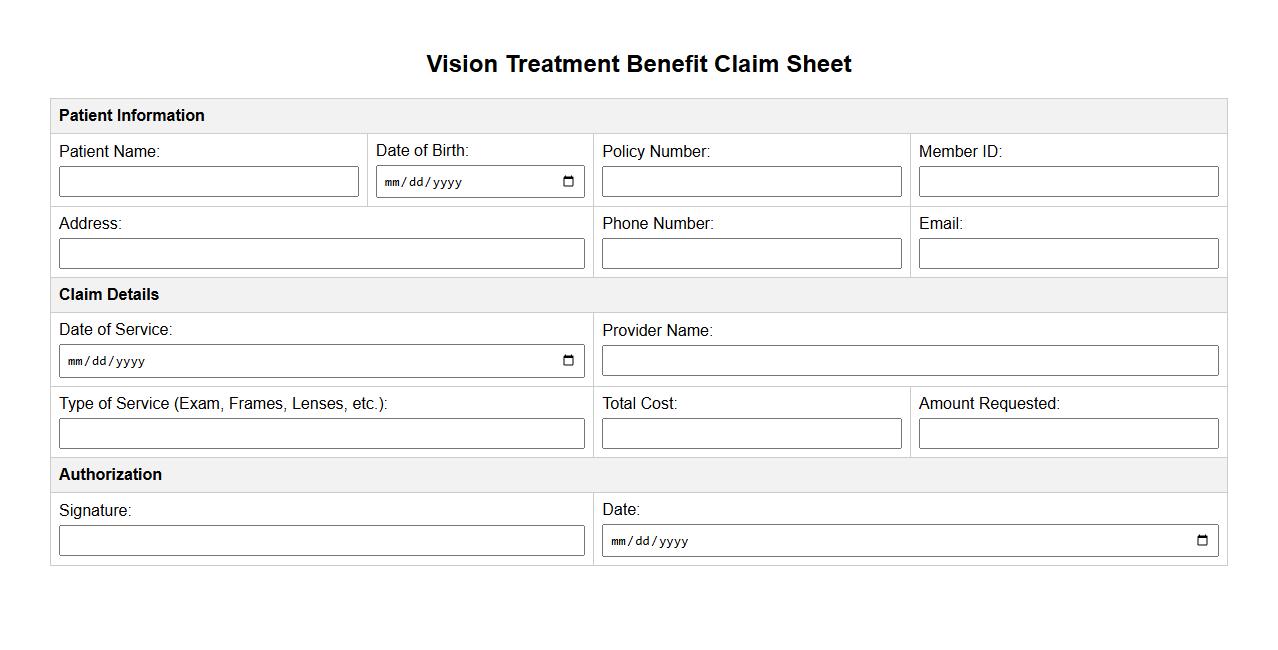
Task: Focus the Policy Number input
Action: coord(751,182)
